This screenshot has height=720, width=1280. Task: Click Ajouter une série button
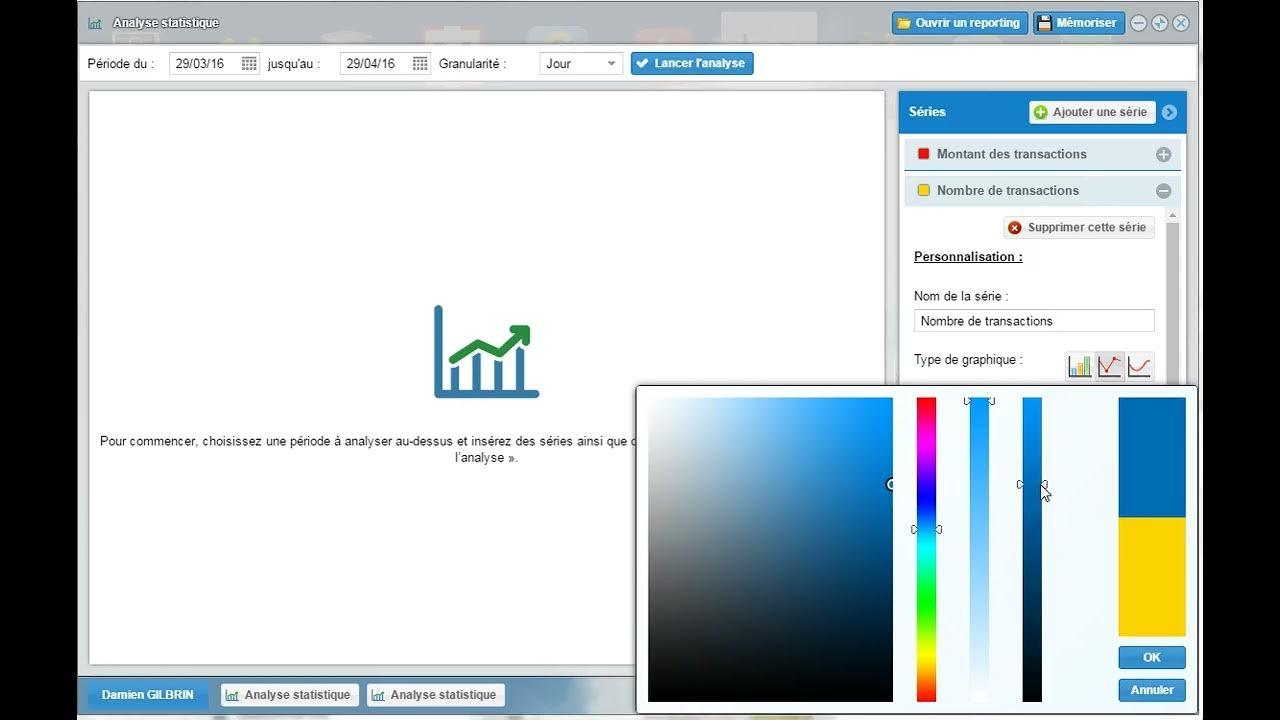click(1092, 112)
